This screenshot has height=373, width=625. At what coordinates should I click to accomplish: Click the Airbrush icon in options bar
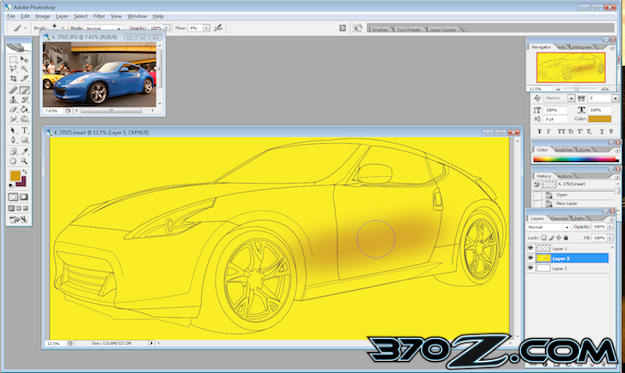click(x=218, y=27)
